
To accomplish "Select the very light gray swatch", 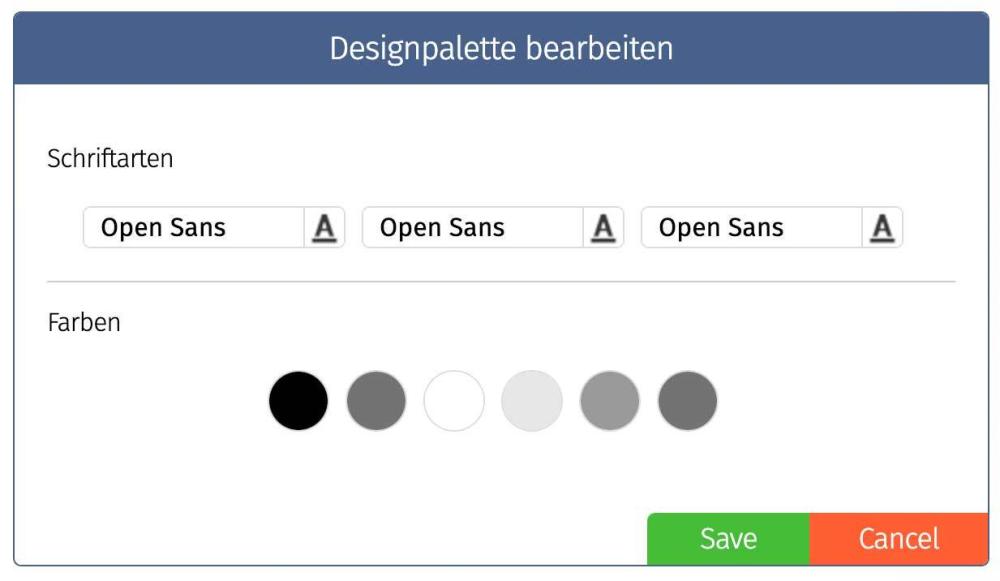I will [x=532, y=401].
